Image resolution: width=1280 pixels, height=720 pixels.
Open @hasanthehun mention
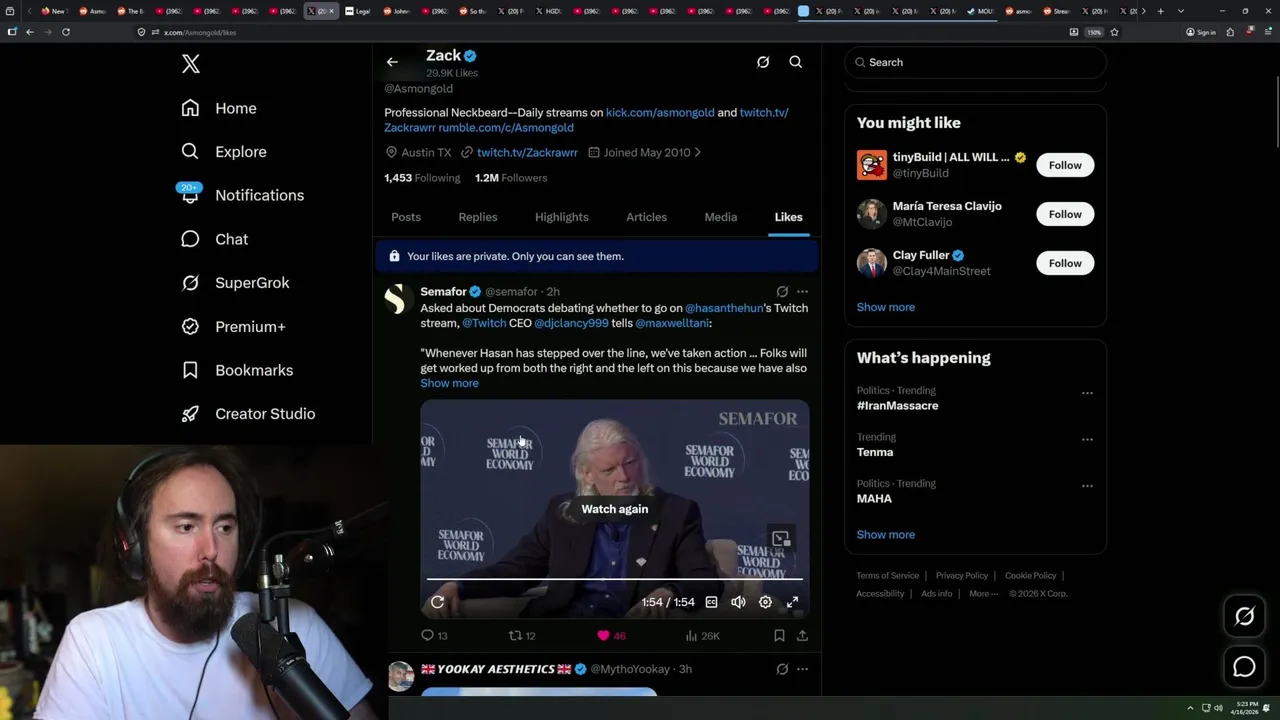coord(724,308)
